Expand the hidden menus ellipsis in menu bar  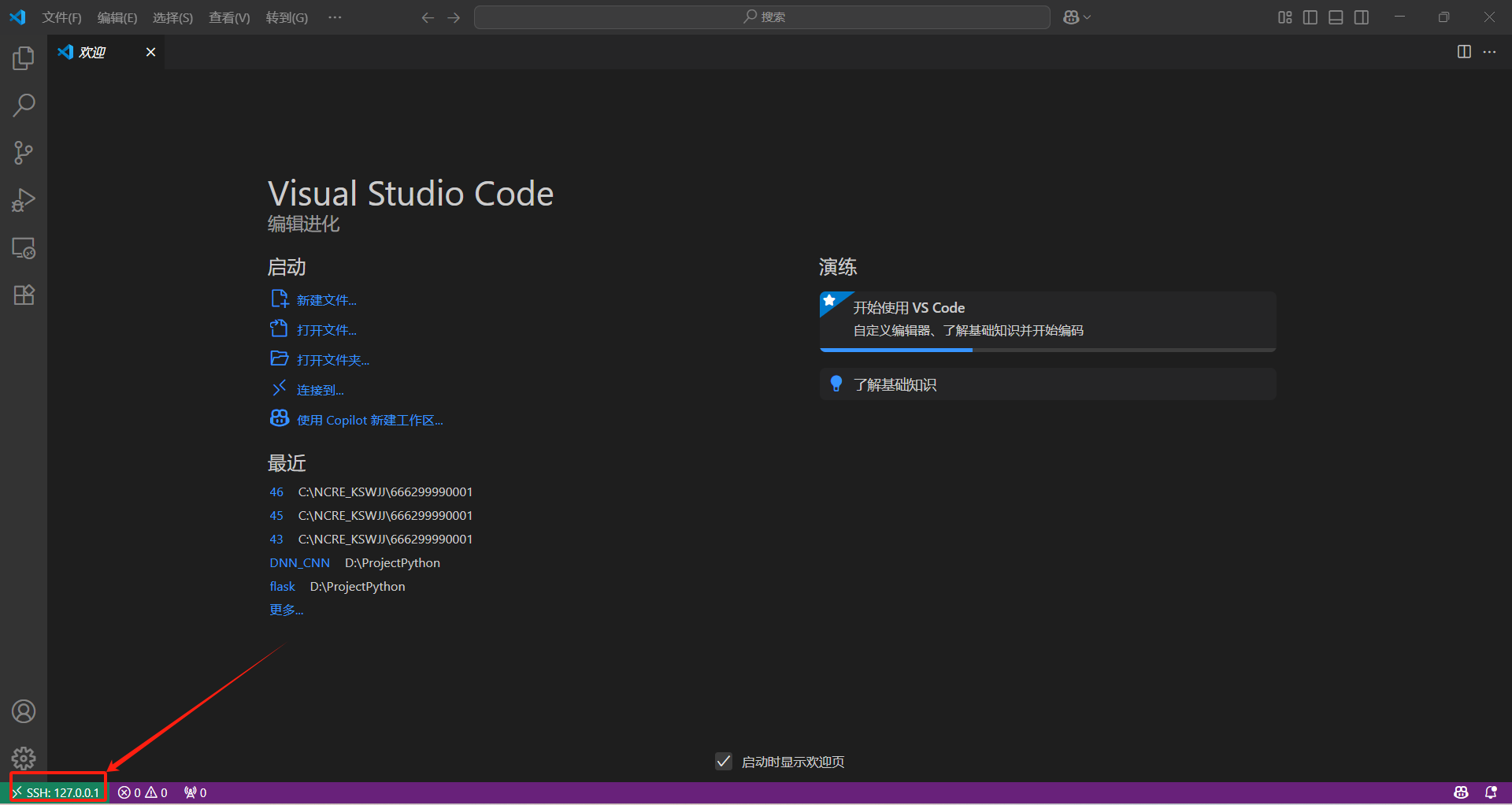click(335, 17)
